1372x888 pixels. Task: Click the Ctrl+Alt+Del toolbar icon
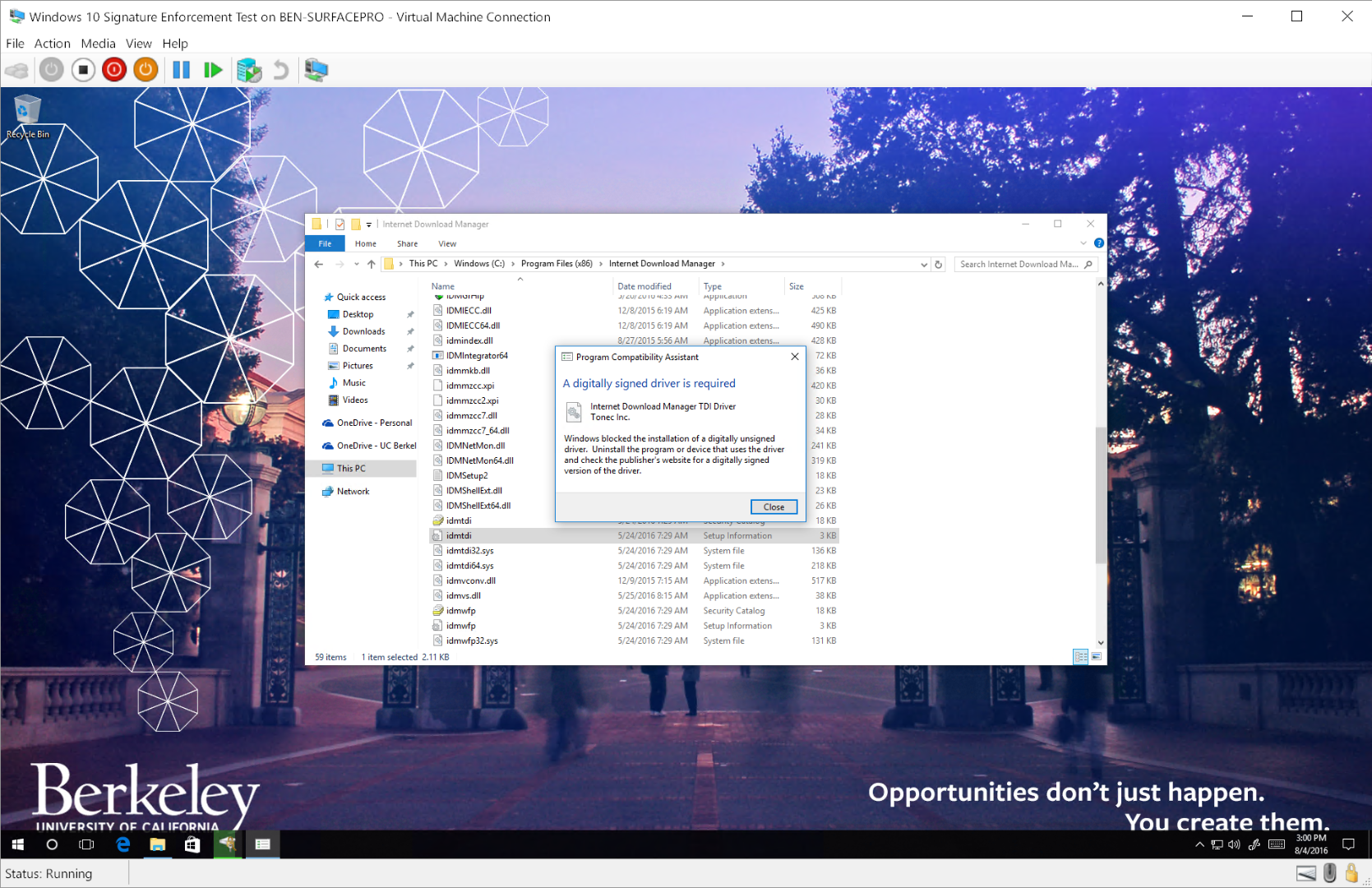coord(16,70)
